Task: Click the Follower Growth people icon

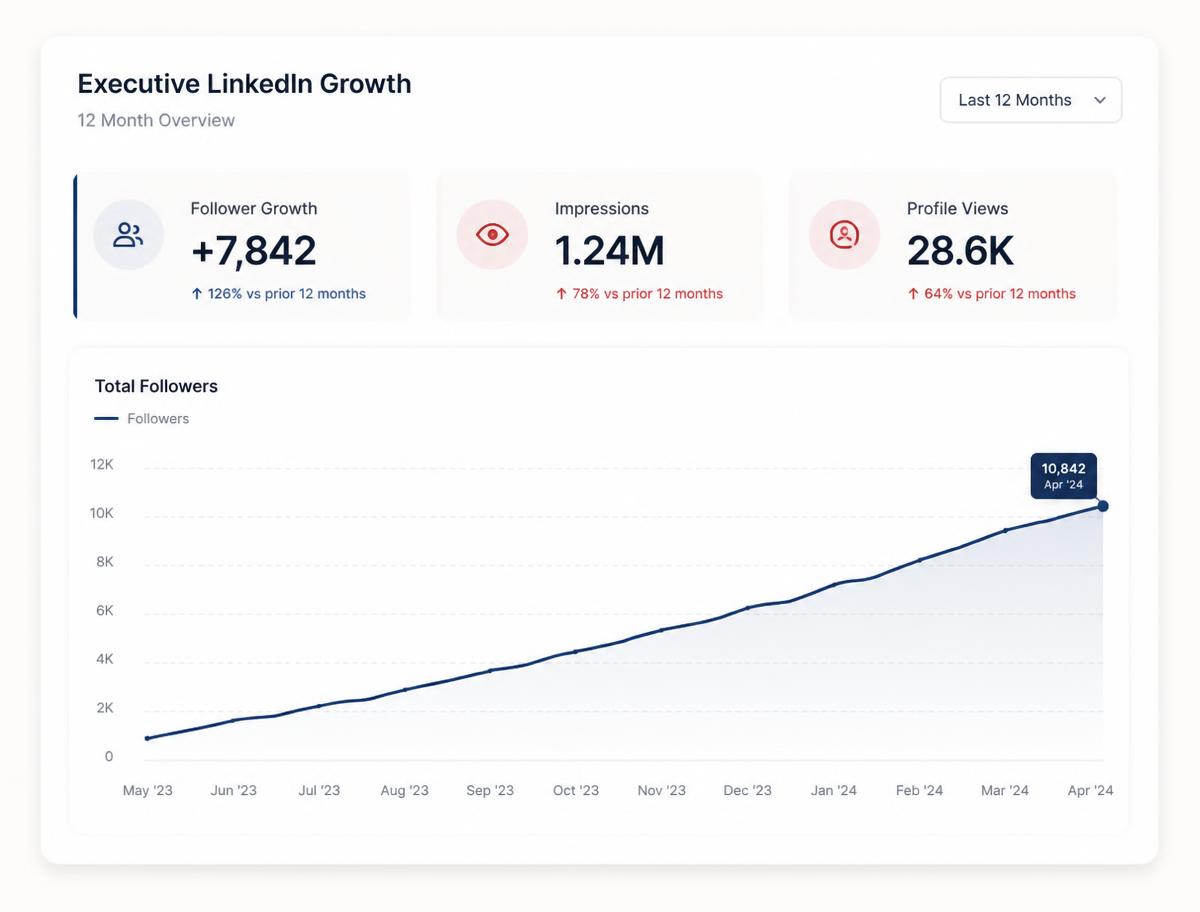Action: tap(128, 235)
